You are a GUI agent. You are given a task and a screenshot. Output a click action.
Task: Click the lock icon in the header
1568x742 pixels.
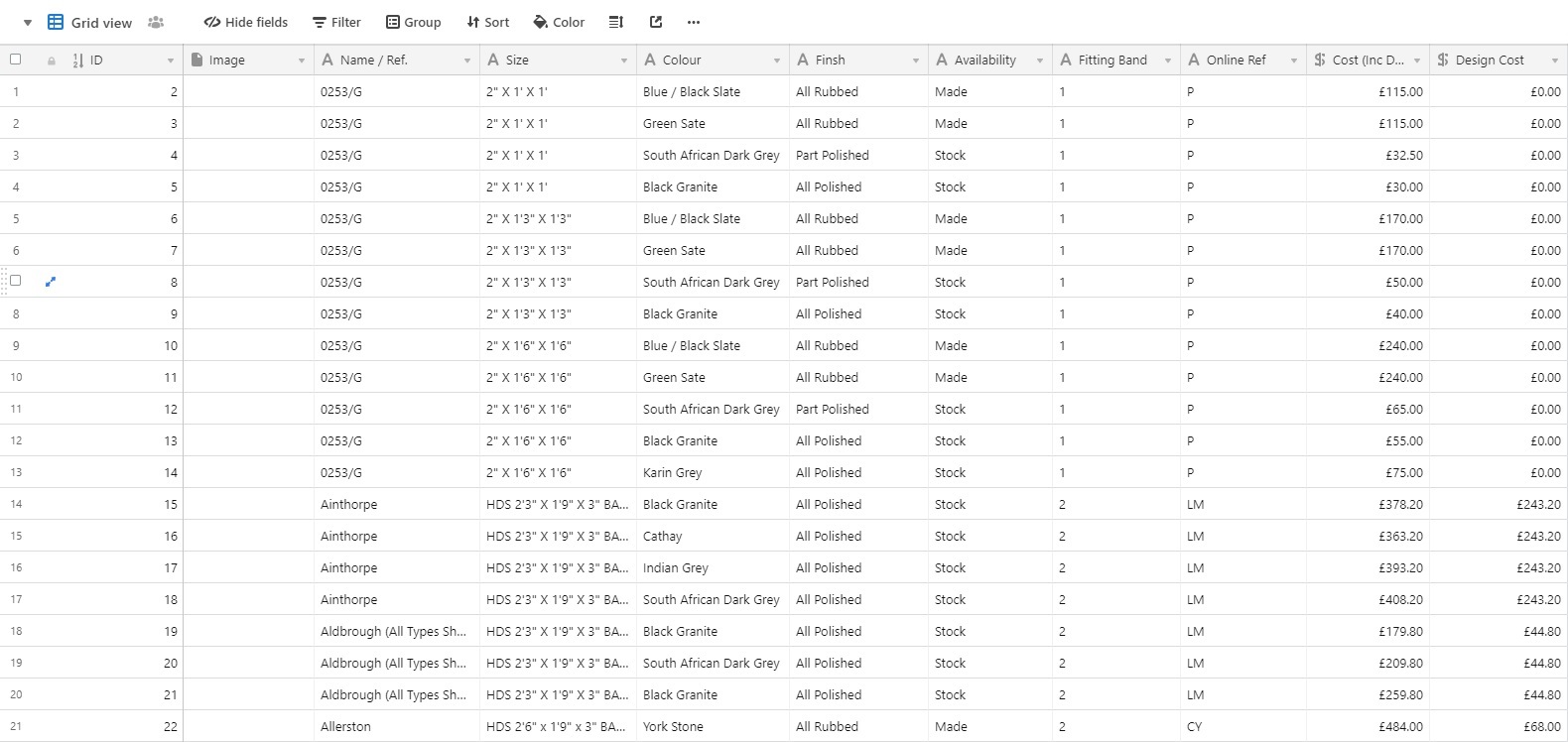pos(52,61)
